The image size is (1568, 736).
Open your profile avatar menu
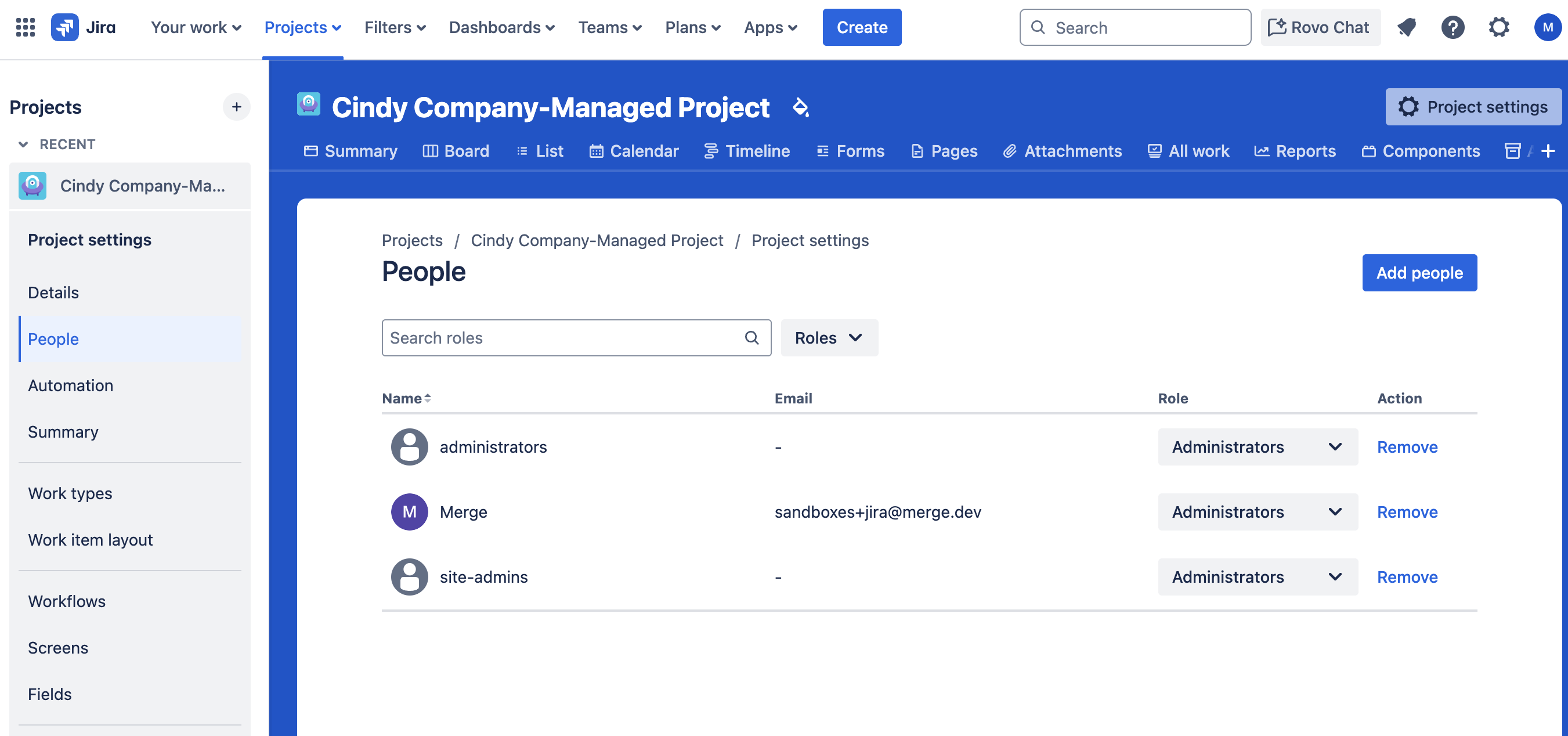point(1547,27)
